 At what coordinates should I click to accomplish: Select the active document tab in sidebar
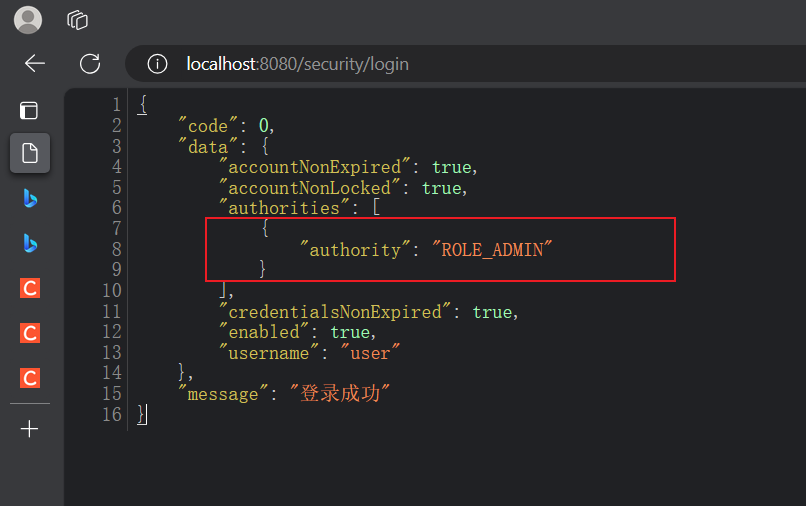[30, 153]
